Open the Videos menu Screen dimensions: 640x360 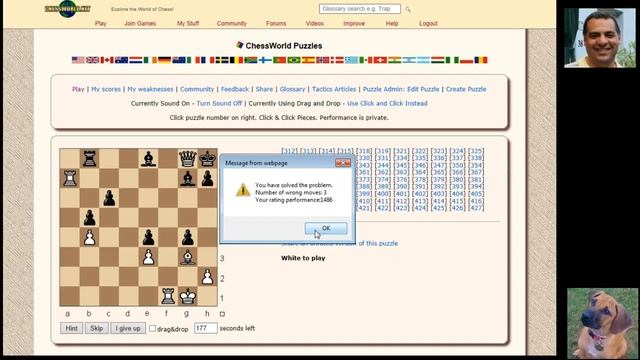[314, 24]
